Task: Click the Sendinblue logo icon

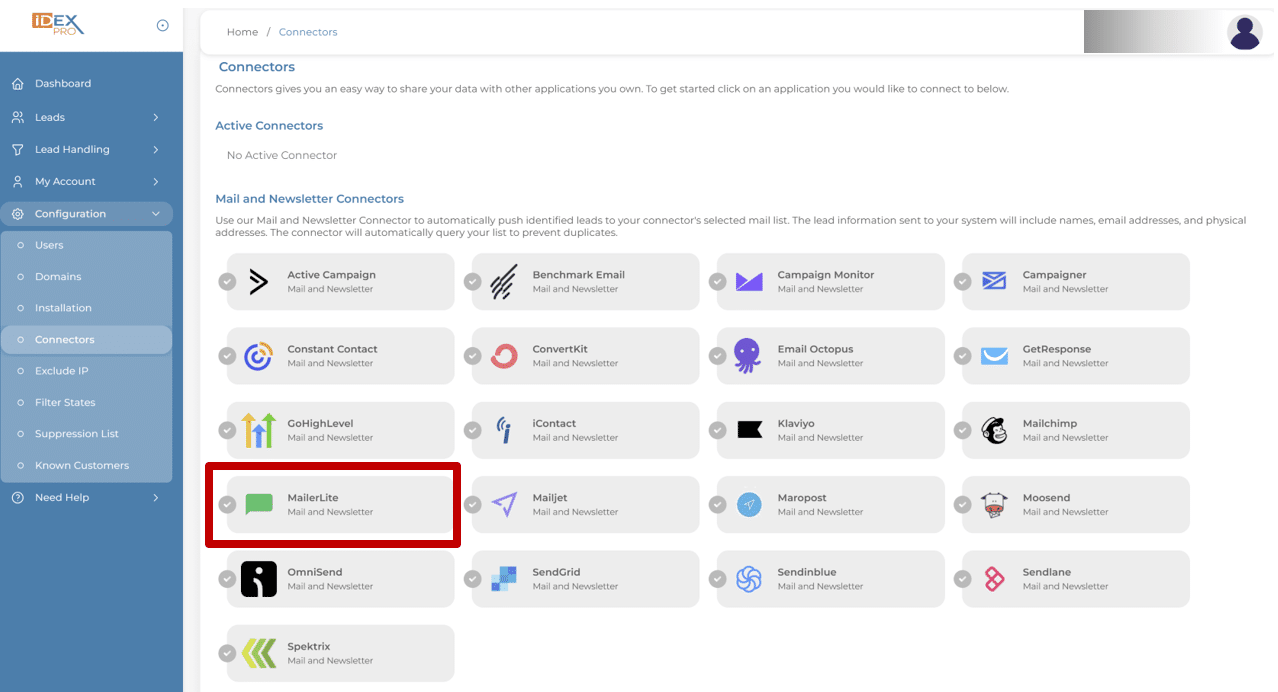Action: [749, 579]
